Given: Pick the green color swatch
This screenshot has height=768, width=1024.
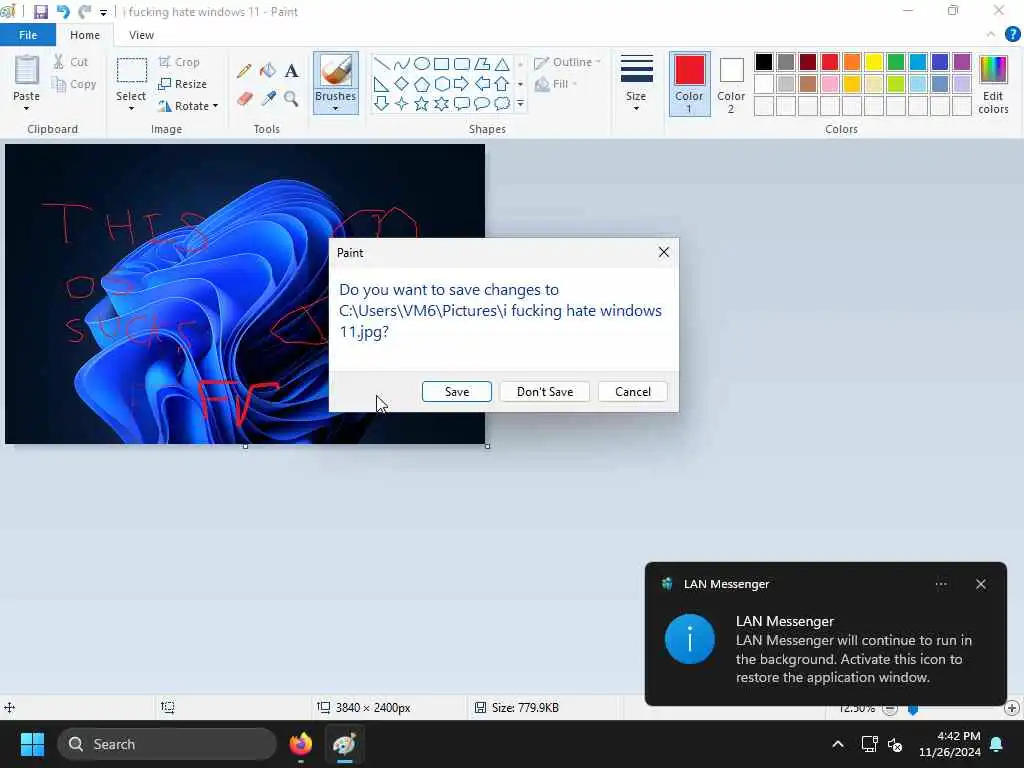Looking at the screenshot, I should [x=896, y=62].
